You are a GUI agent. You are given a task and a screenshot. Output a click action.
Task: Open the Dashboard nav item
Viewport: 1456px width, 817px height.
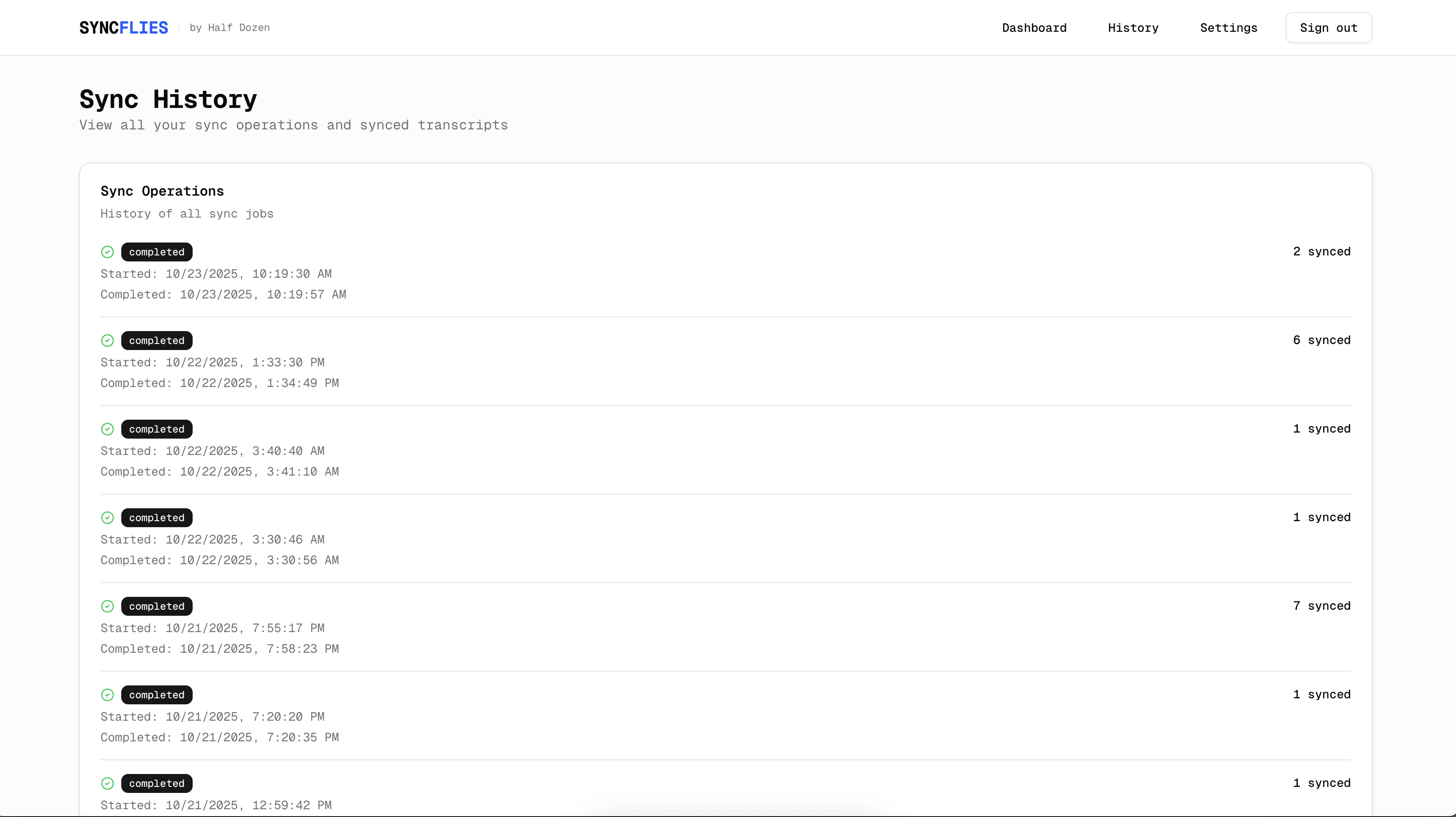pos(1034,28)
